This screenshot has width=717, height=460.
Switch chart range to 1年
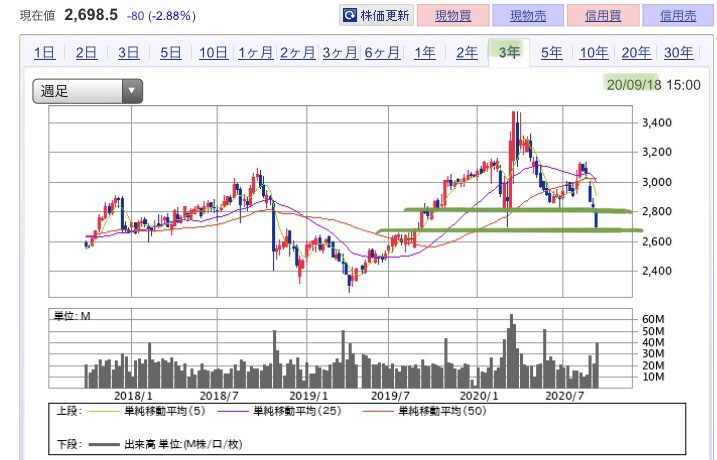[425, 53]
